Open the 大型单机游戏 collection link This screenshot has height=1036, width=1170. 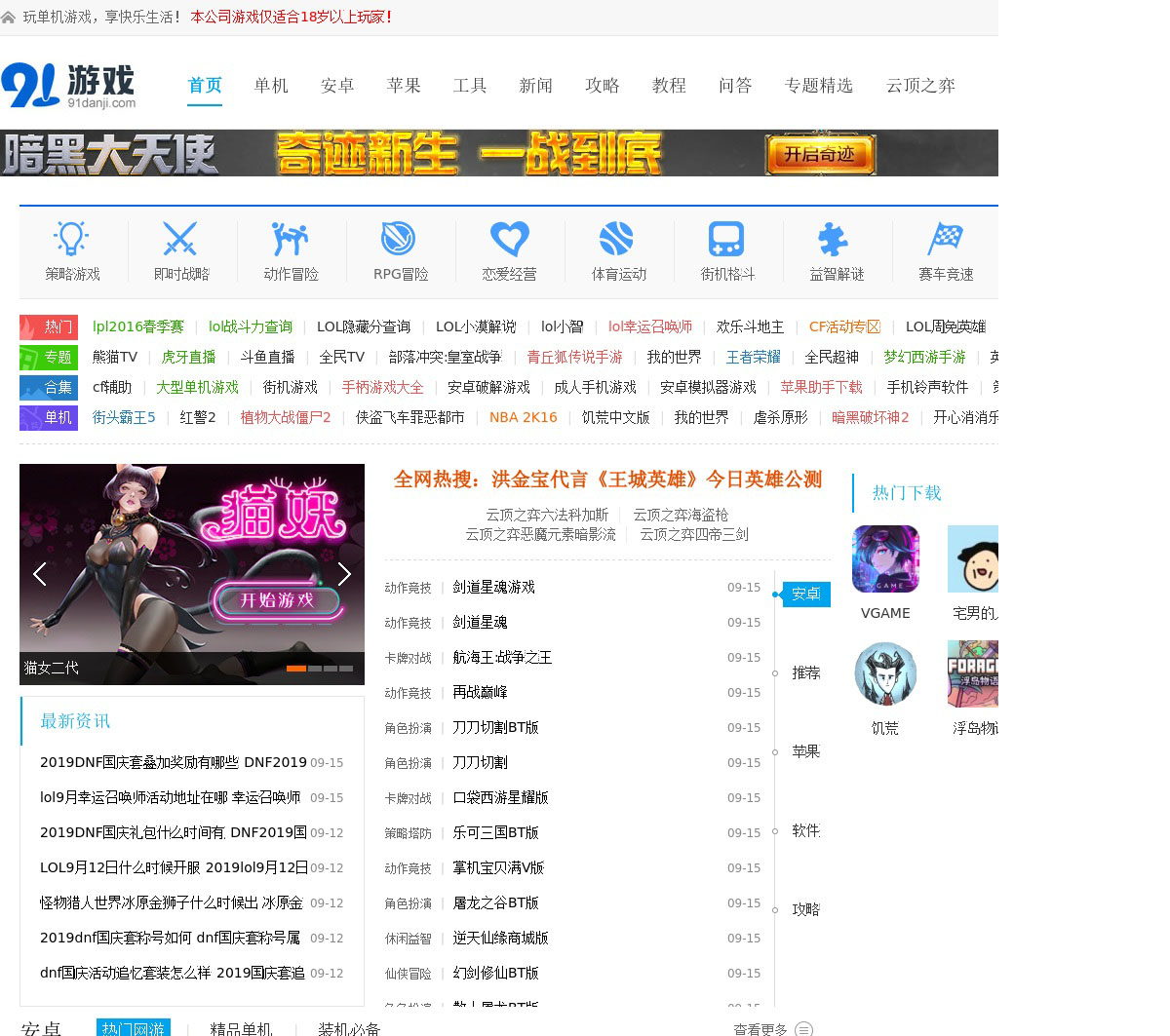pos(197,387)
